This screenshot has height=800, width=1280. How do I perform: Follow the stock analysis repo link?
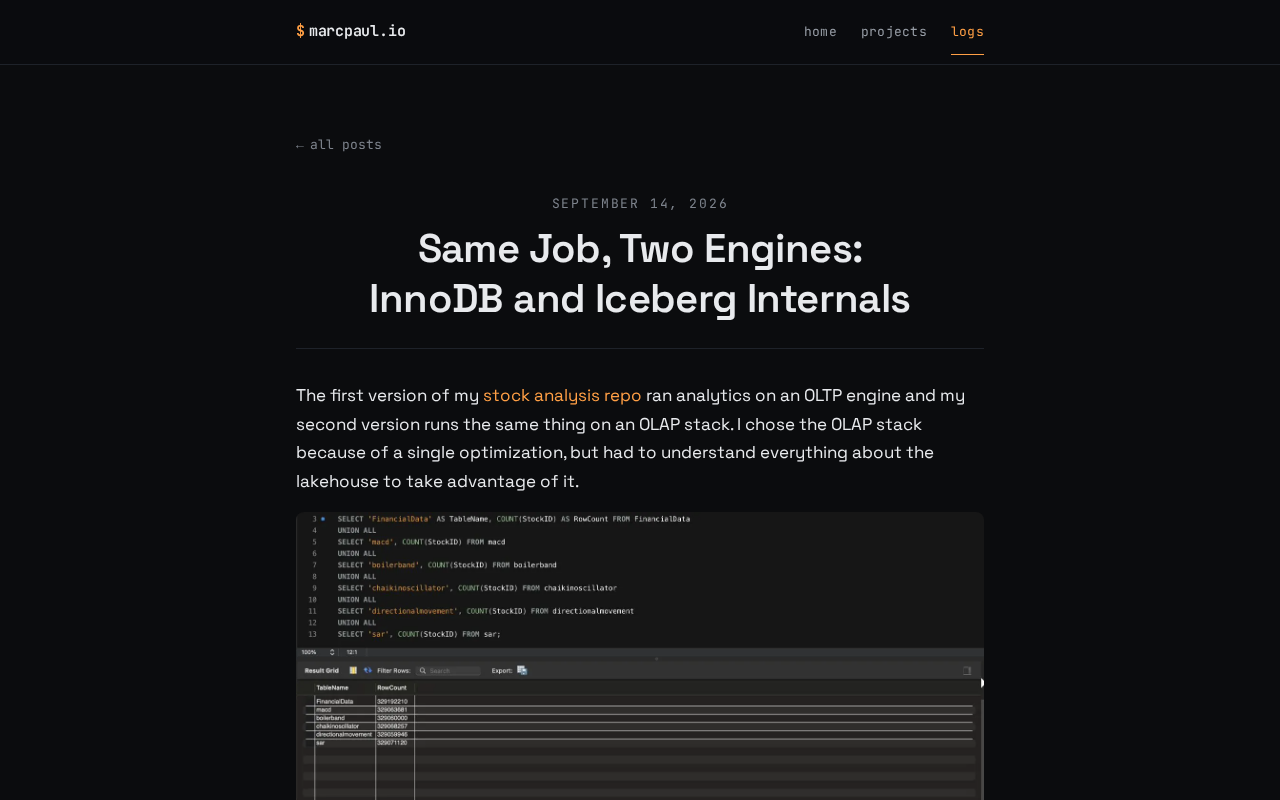[562, 395]
